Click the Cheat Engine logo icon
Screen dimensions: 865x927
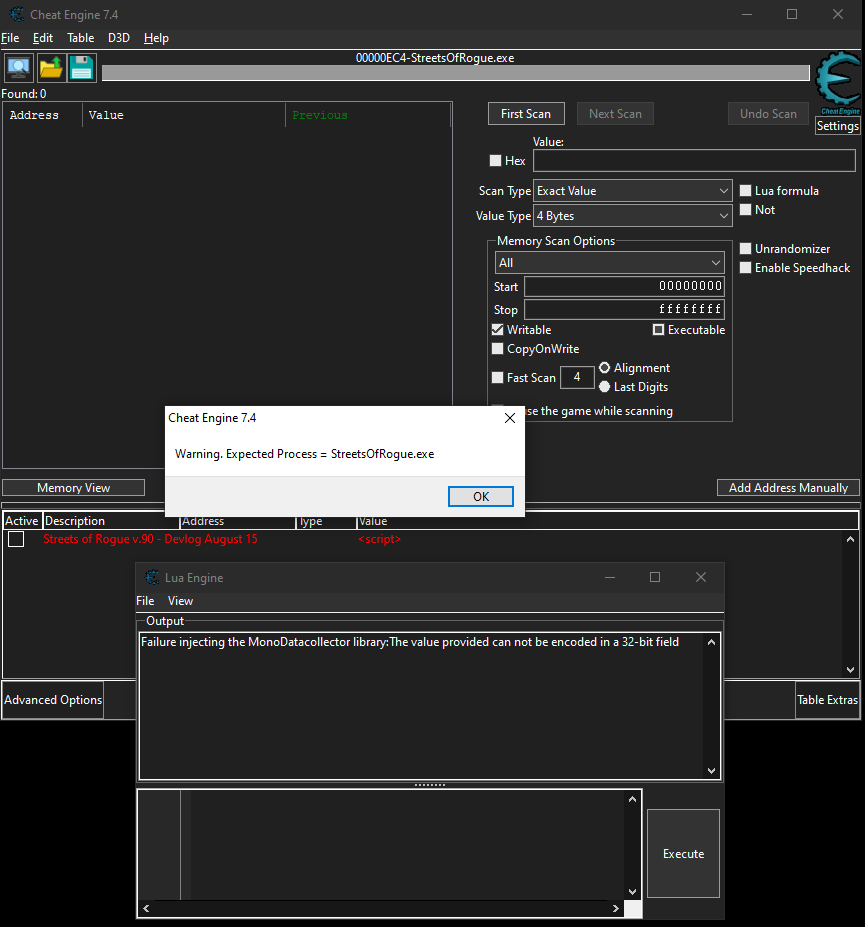point(838,83)
